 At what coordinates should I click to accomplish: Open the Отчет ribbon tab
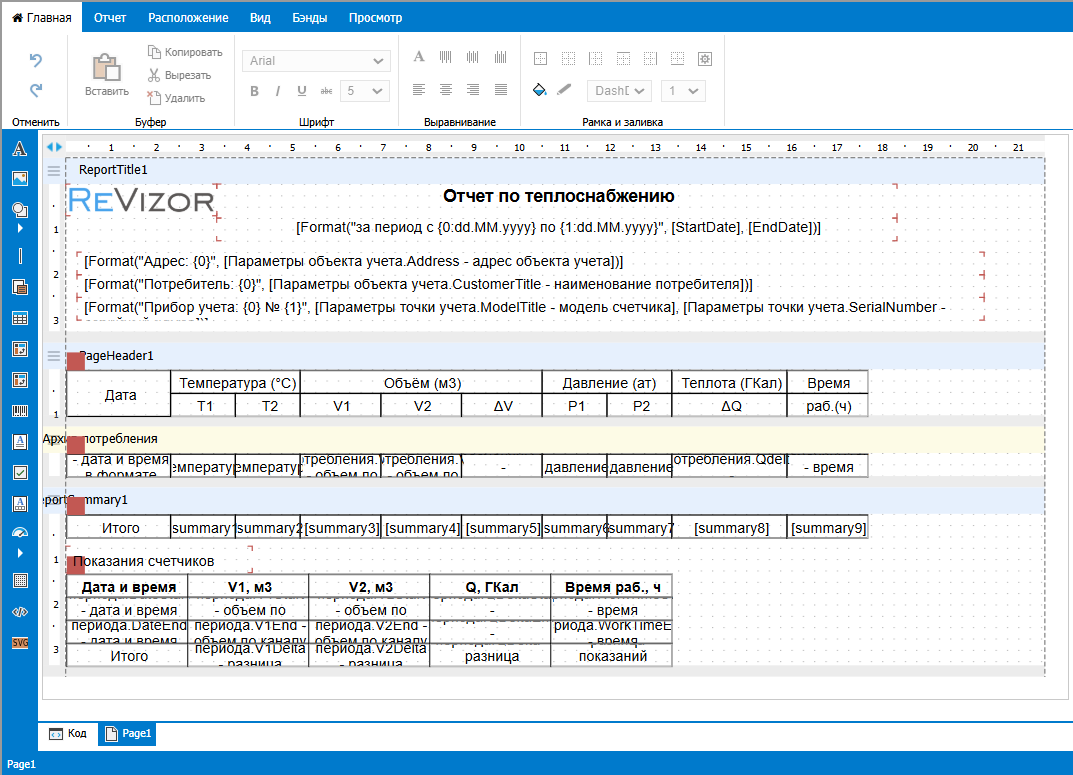(x=109, y=18)
